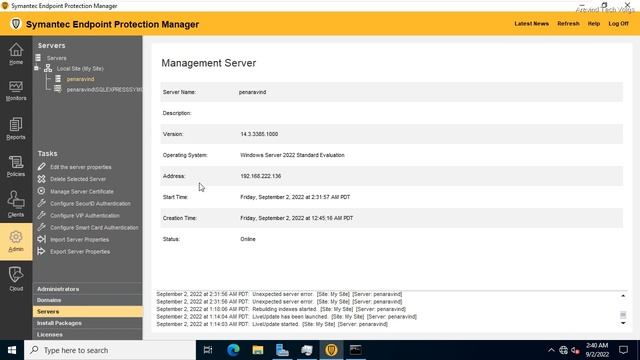Click Delete Selected Server task
Image resolution: width=640 pixels, height=360 pixels.
[x=78, y=179]
